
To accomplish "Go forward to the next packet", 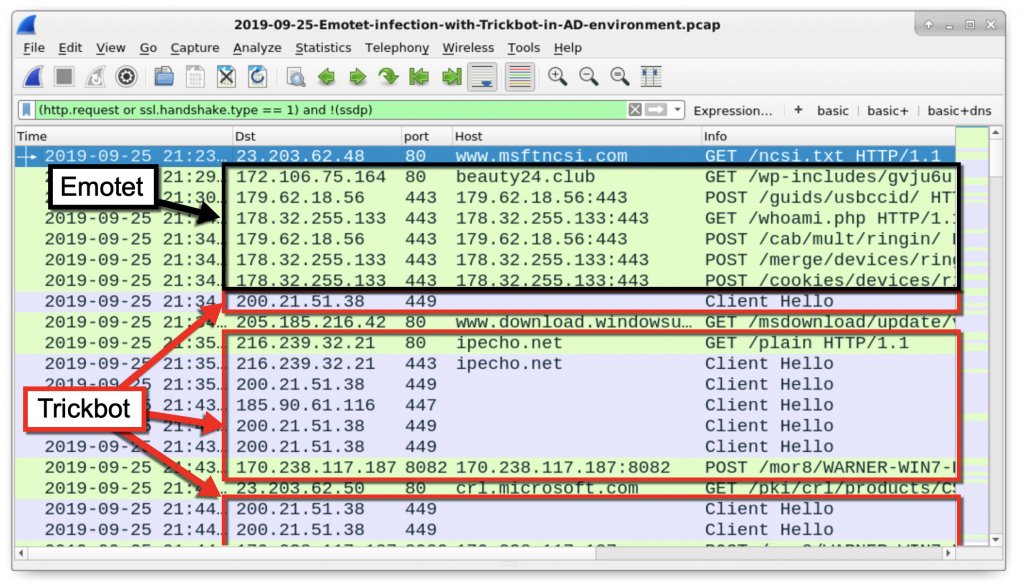I will click(x=357, y=77).
